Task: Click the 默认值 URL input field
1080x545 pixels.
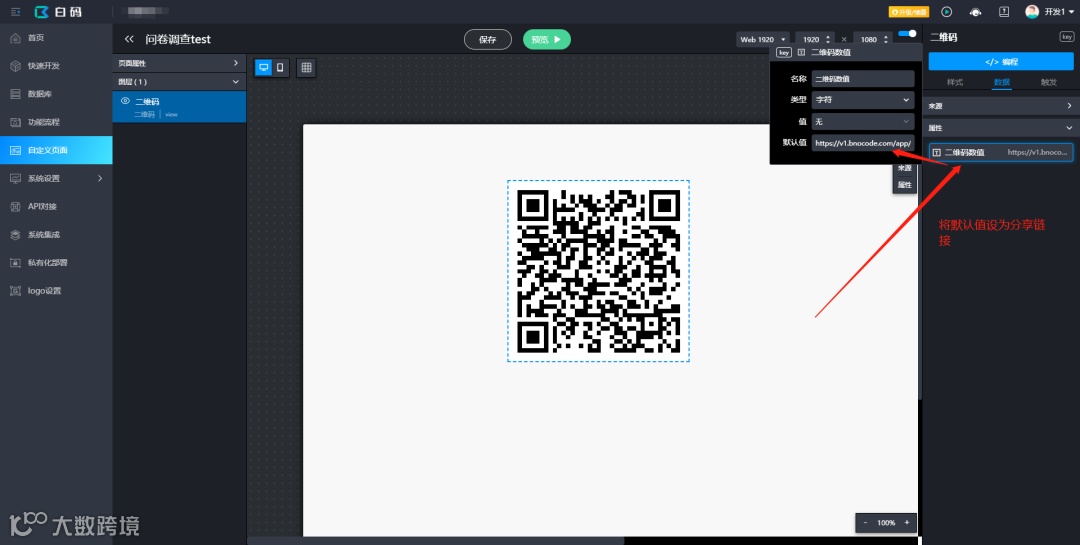Action: pyautogui.click(x=863, y=143)
